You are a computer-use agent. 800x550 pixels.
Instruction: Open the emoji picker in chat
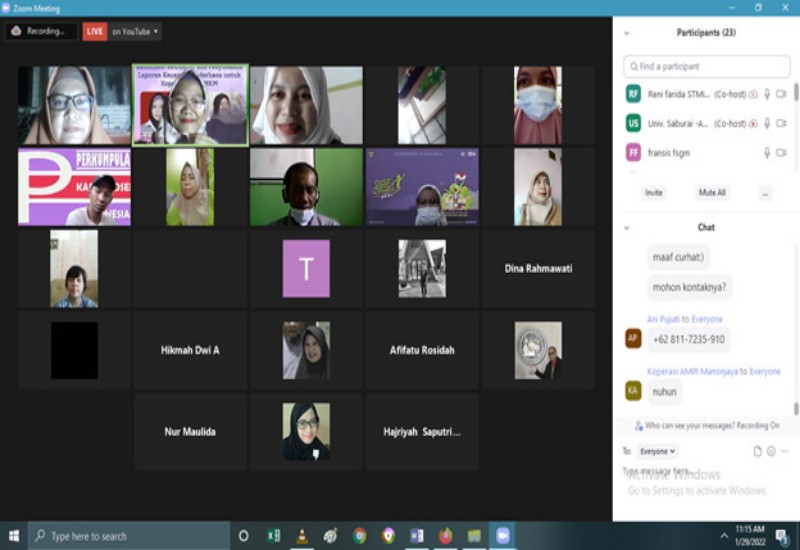(x=771, y=451)
